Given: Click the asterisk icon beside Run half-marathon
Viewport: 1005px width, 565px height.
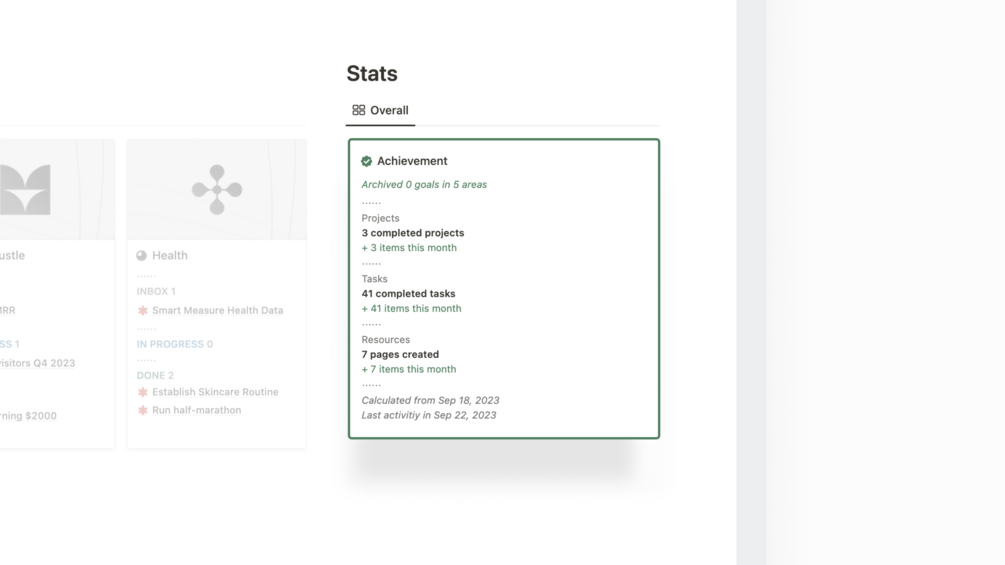Looking at the screenshot, I should 143,410.
